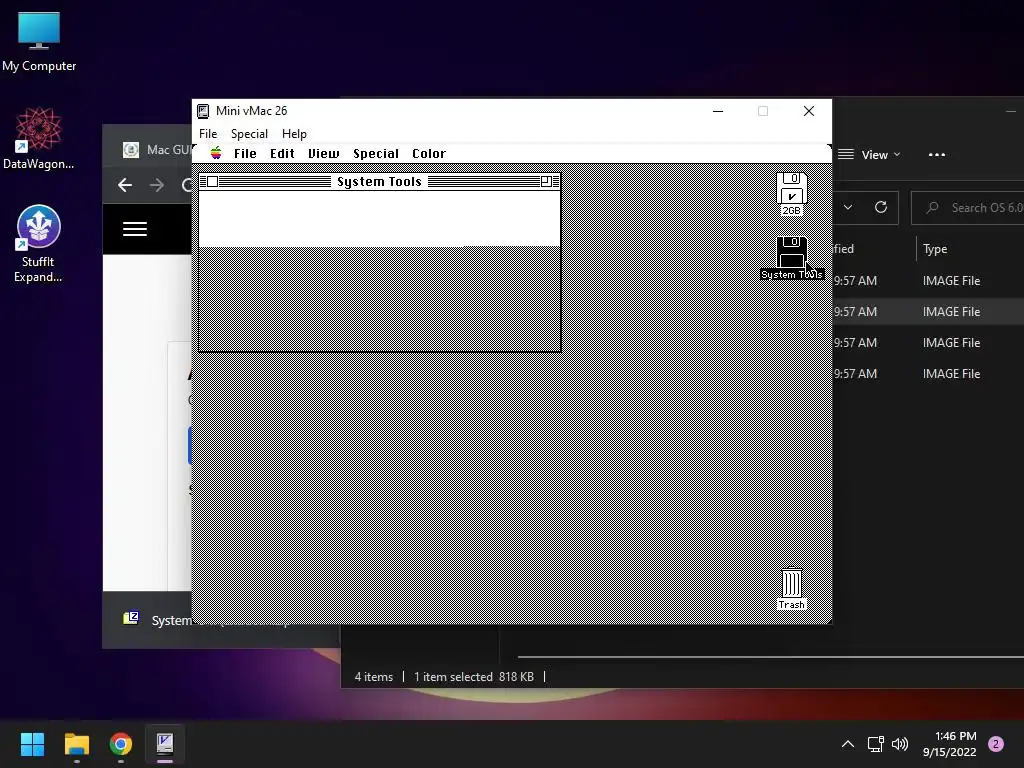The height and width of the screenshot is (768, 1024).
Task: Open the StuffIt Expander desktop shortcut
Action: coord(39,244)
